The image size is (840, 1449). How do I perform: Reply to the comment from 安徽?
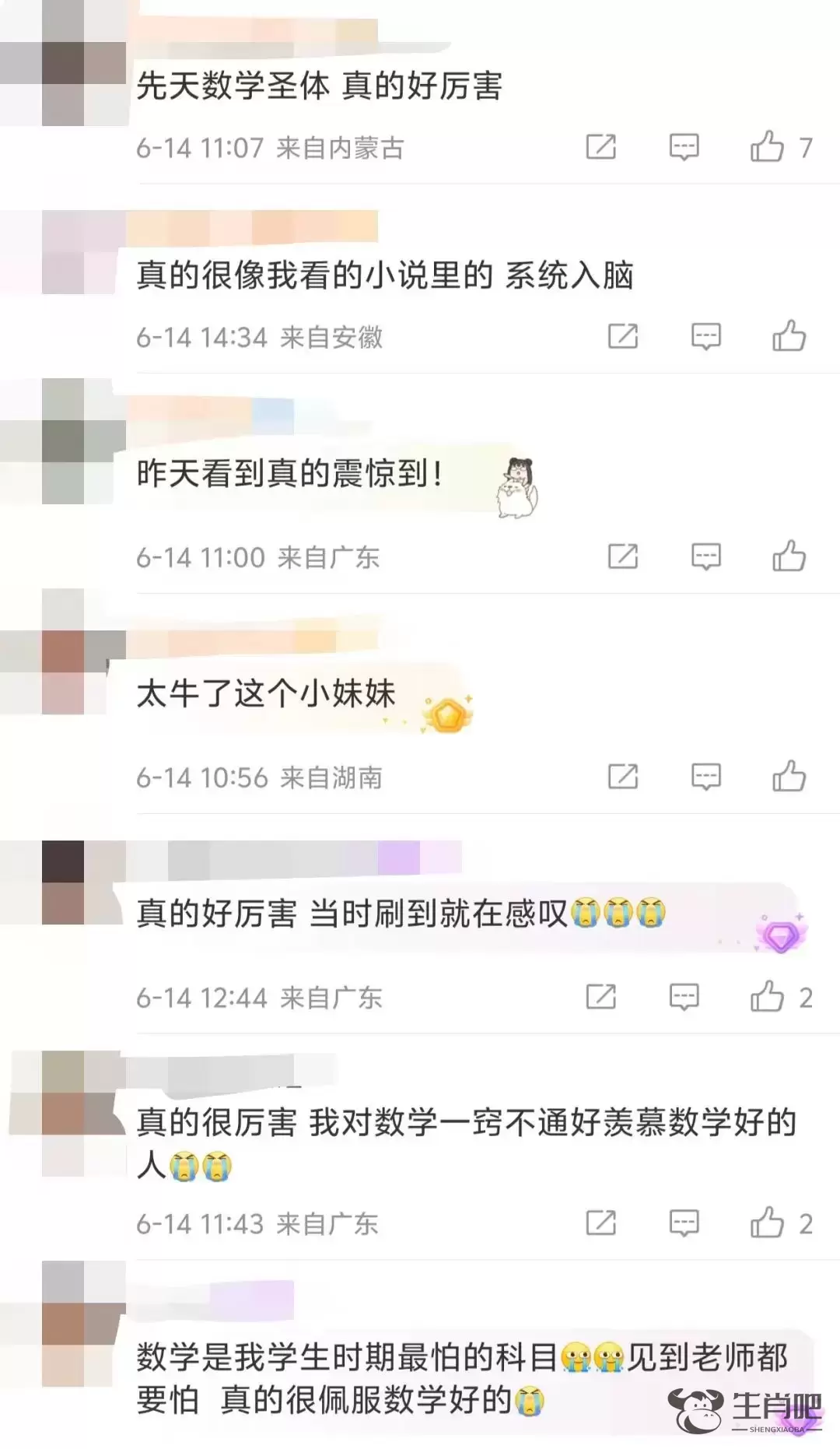tap(705, 336)
